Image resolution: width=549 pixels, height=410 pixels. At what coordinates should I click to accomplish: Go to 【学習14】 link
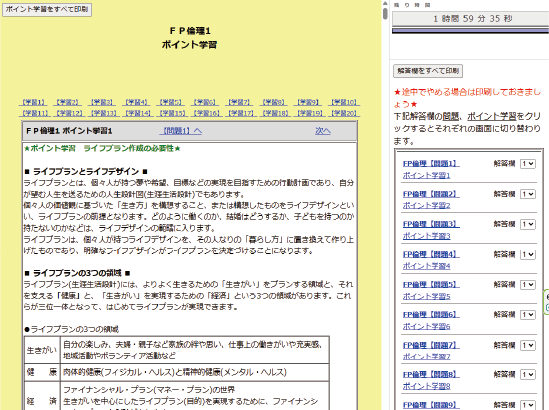138,113
